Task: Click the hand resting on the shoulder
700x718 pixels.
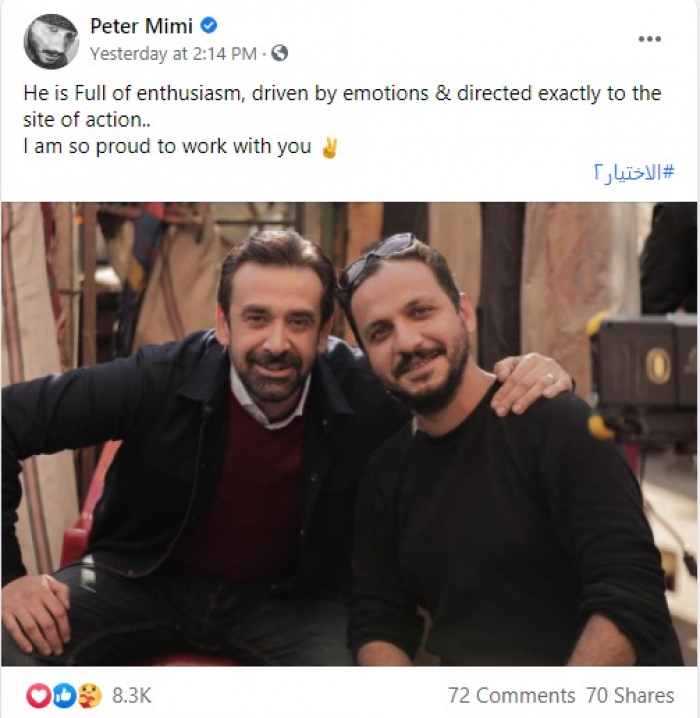Action: (x=528, y=380)
